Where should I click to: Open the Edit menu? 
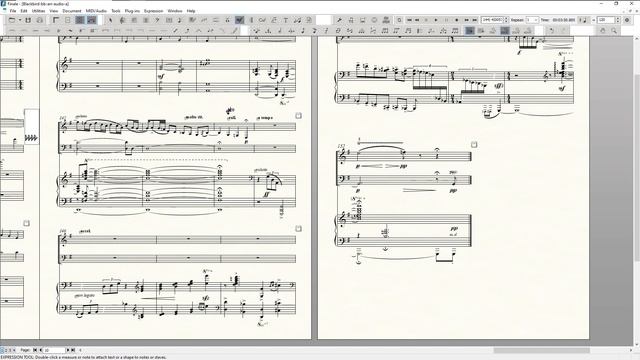pyautogui.click(x=24, y=11)
